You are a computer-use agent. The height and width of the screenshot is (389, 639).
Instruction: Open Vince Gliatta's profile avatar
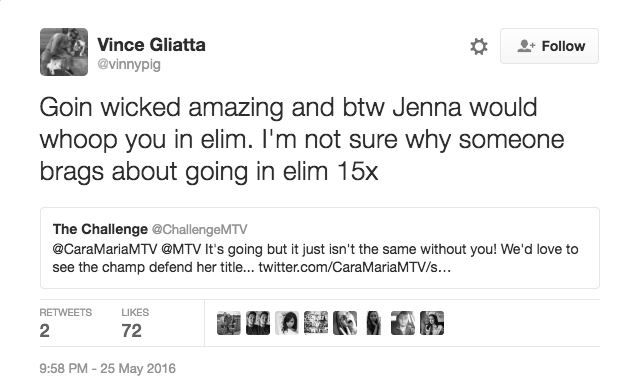tap(64, 52)
